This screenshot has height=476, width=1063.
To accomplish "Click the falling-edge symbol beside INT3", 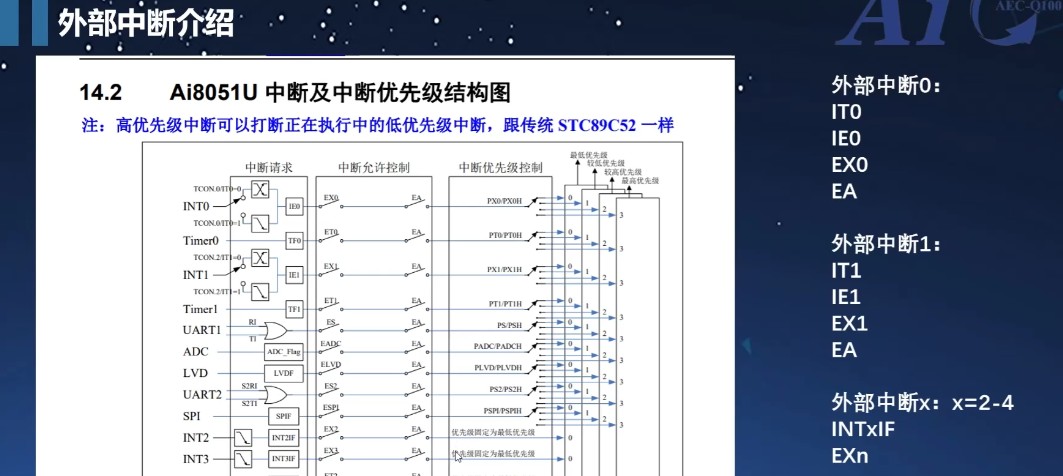I will [243, 459].
